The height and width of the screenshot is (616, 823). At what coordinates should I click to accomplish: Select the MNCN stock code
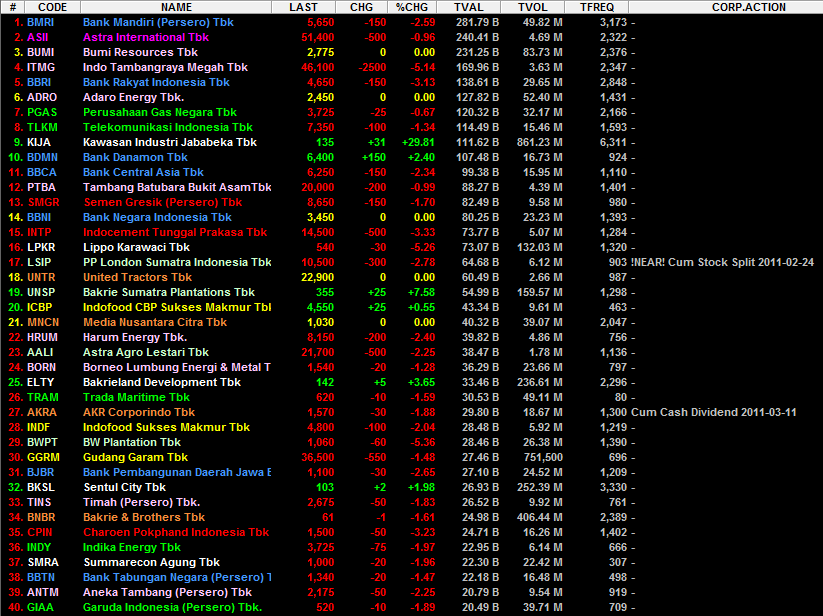(x=43, y=322)
